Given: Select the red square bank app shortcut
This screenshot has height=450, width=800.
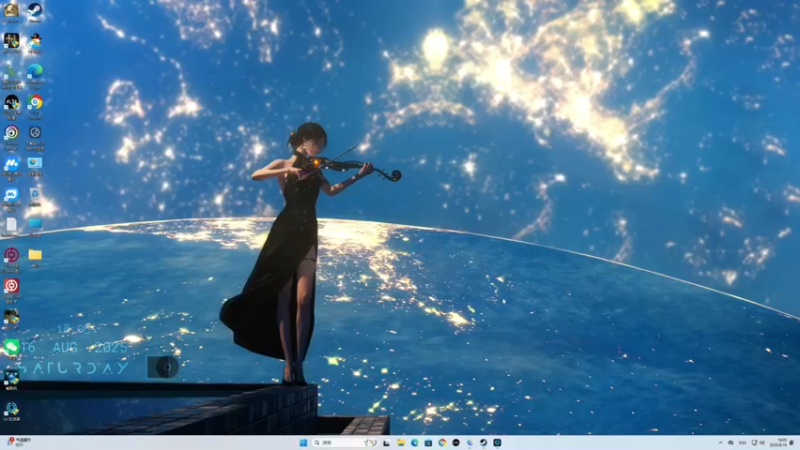Looking at the screenshot, I should point(11,288).
